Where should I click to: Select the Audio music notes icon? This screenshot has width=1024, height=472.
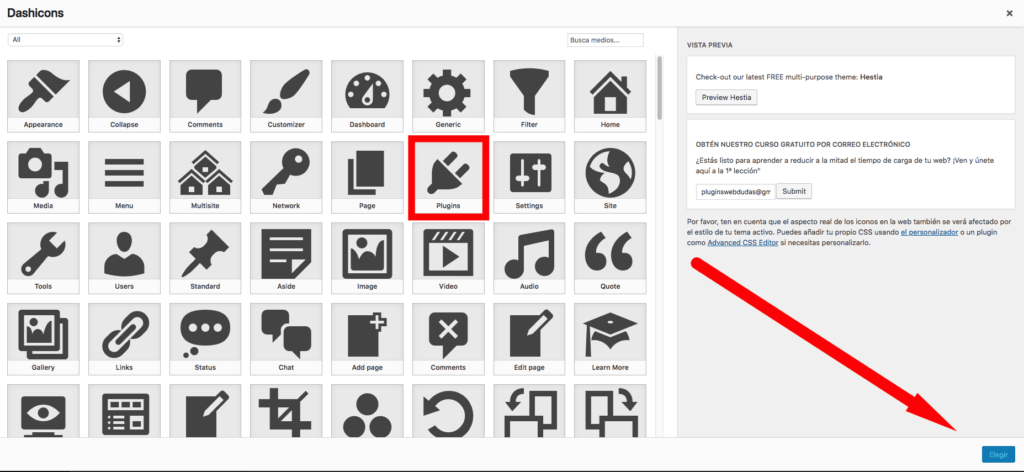point(529,258)
